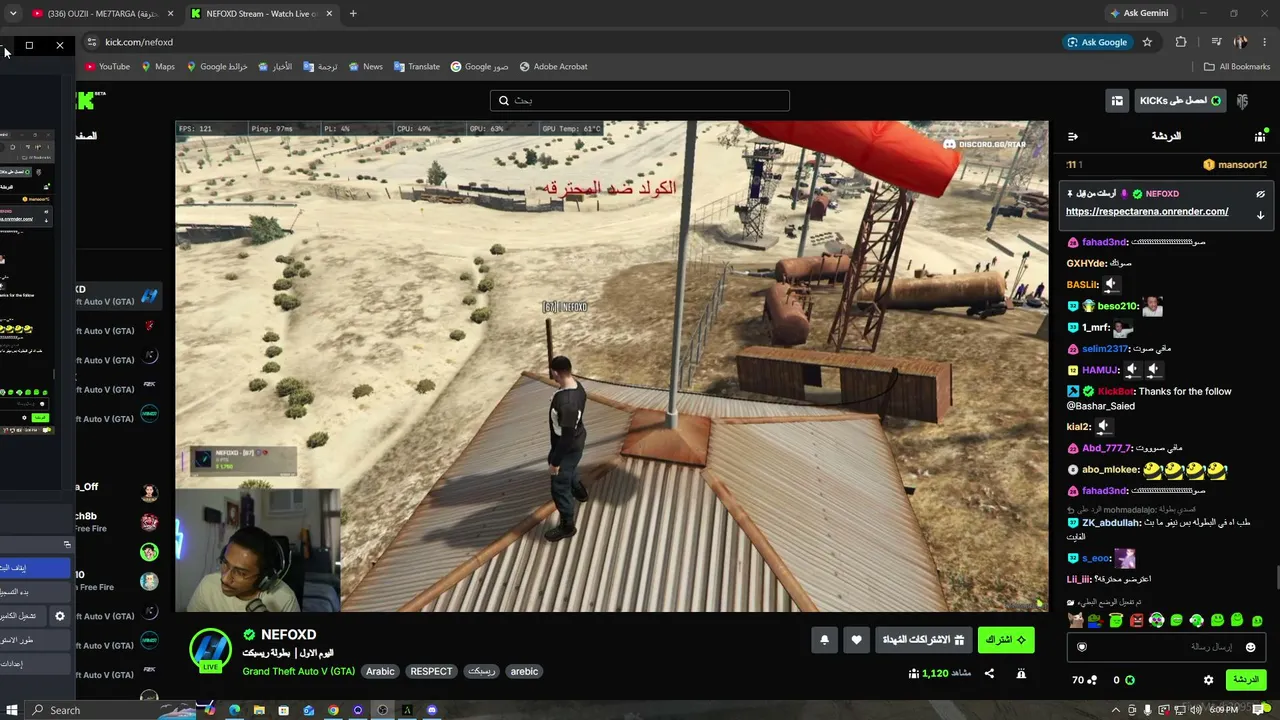The image size is (1280, 720).
Task: Open ZK_abdullah's username in chat
Action: [x=1111, y=523]
